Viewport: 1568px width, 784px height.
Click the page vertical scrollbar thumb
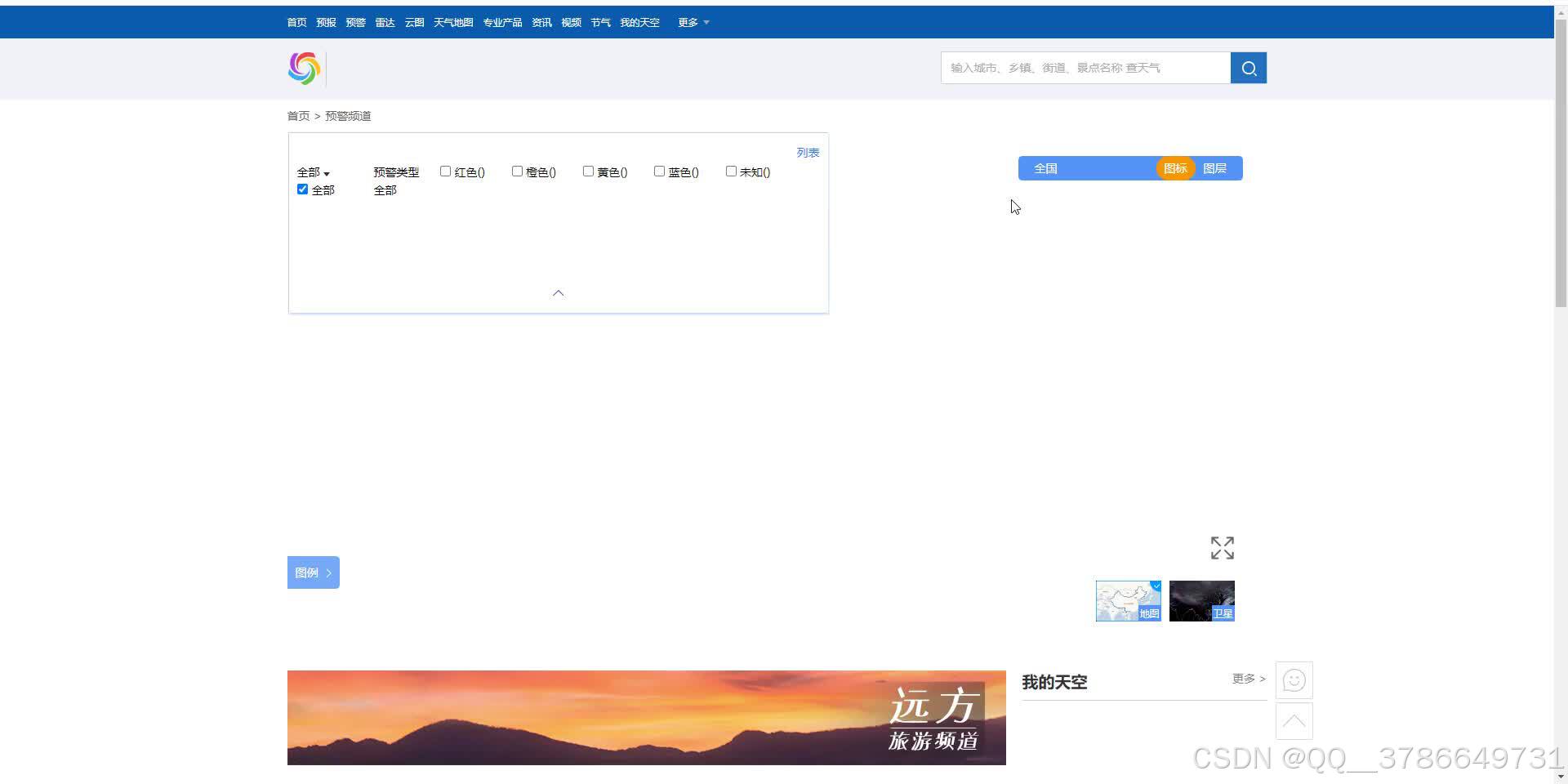[x=1561, y=163]
